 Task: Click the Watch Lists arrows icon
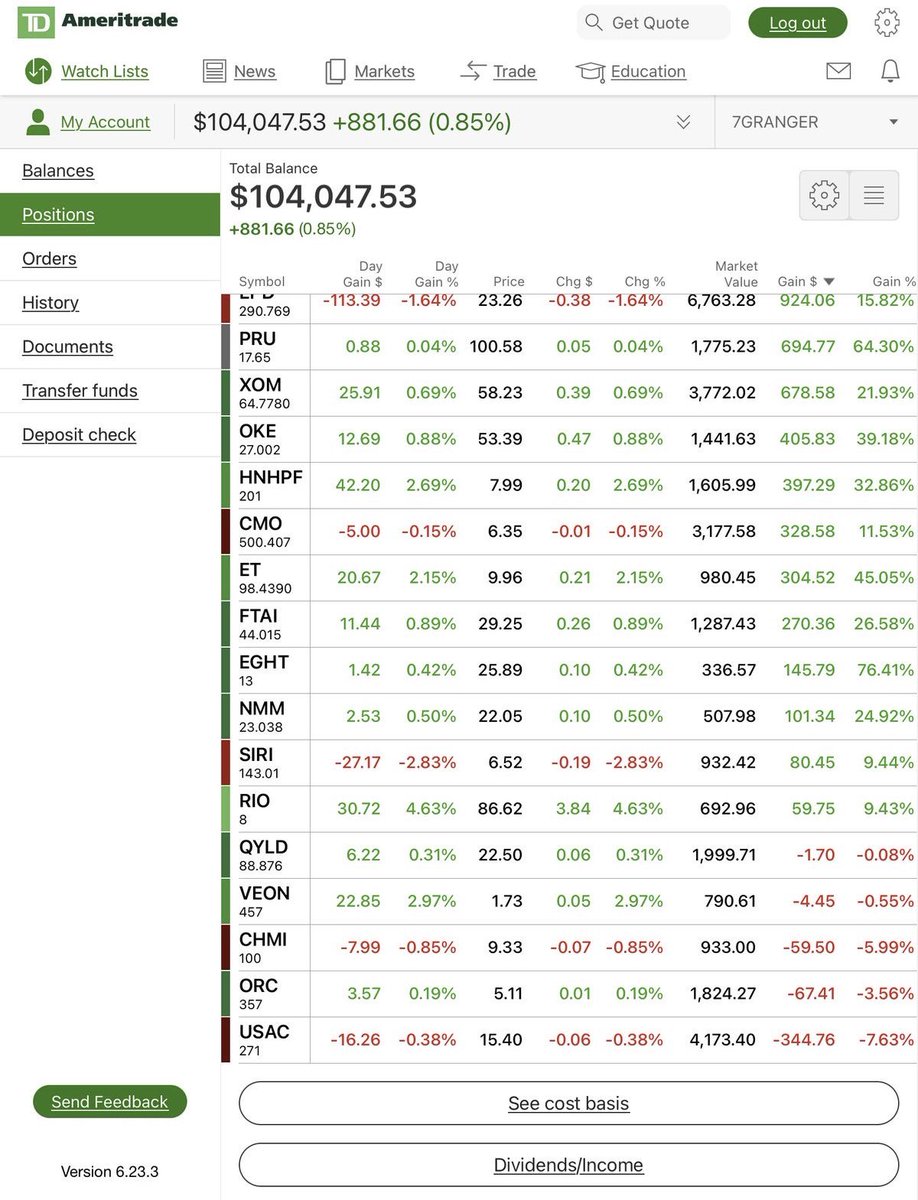click(x=38, y=71)
